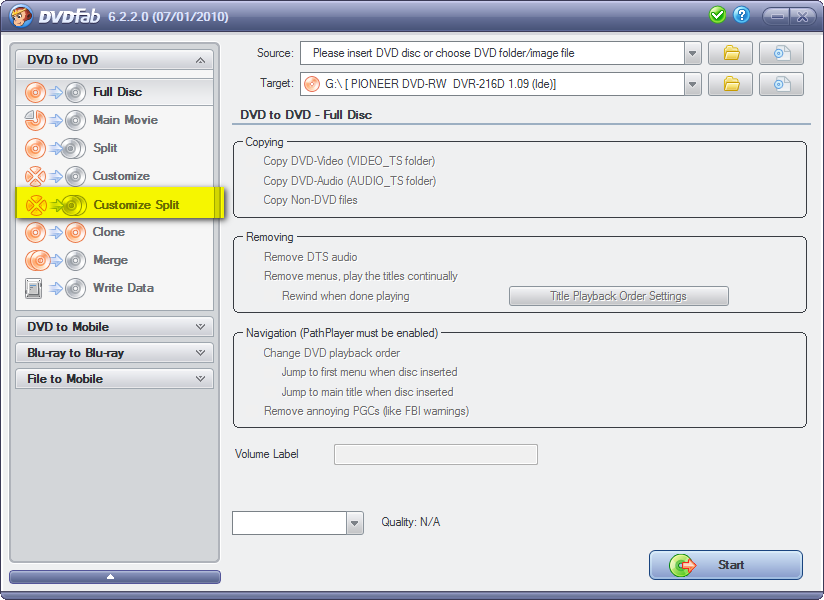824x600 pixels.
Task: Enable Copy Non-DVD files option
Action: pyautogui.click(x=310, y=200)
